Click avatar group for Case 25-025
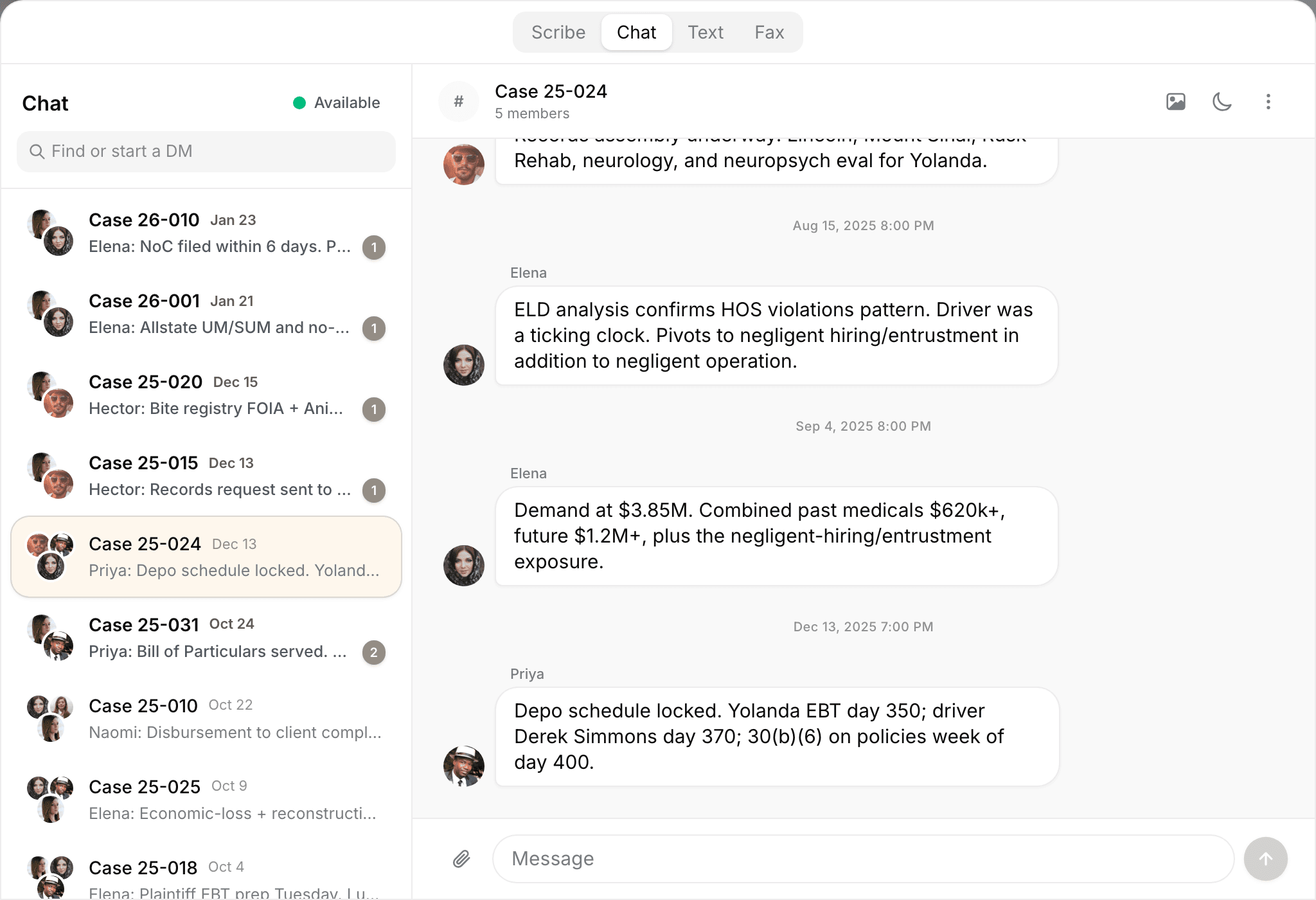 tap(50, 800)
